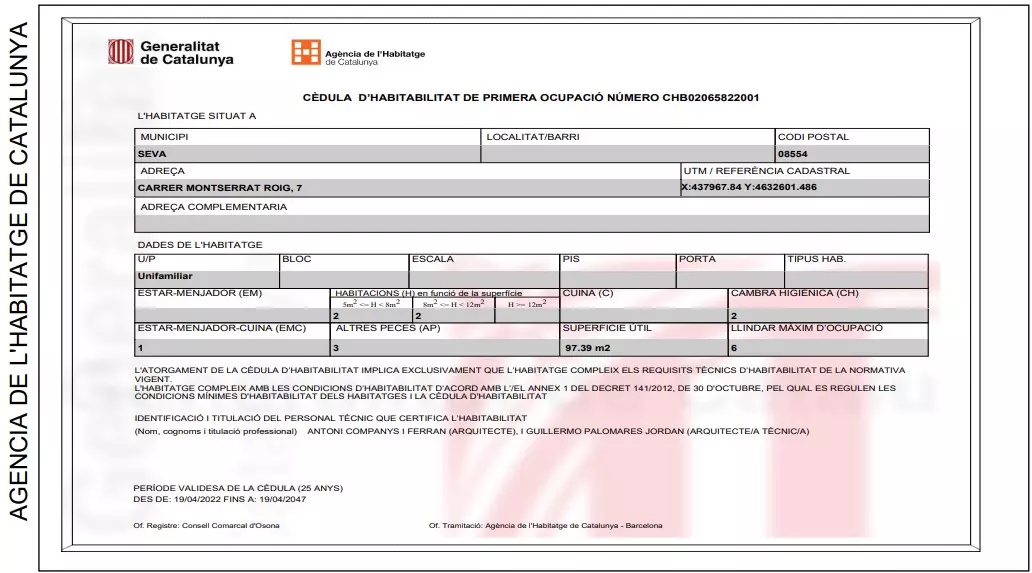The image size is (1032, 573).
Task: Click the empty Porta field
Action: point(729,276)
